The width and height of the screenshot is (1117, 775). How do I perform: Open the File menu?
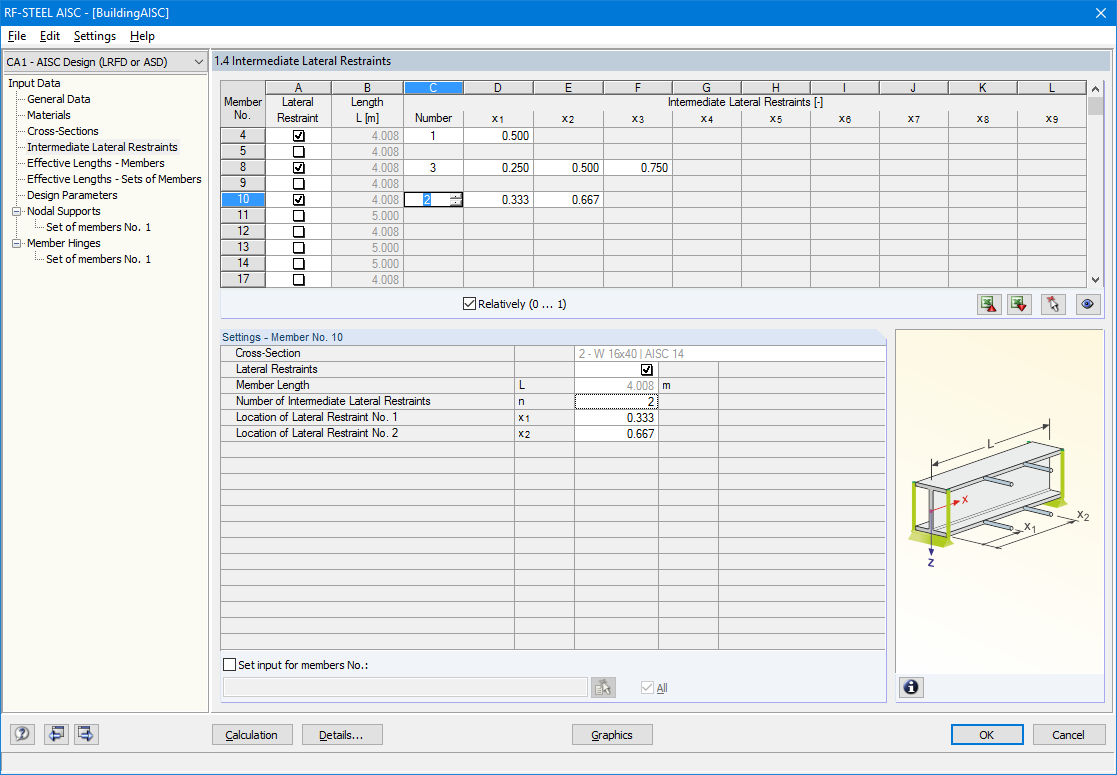pos(17,36)
